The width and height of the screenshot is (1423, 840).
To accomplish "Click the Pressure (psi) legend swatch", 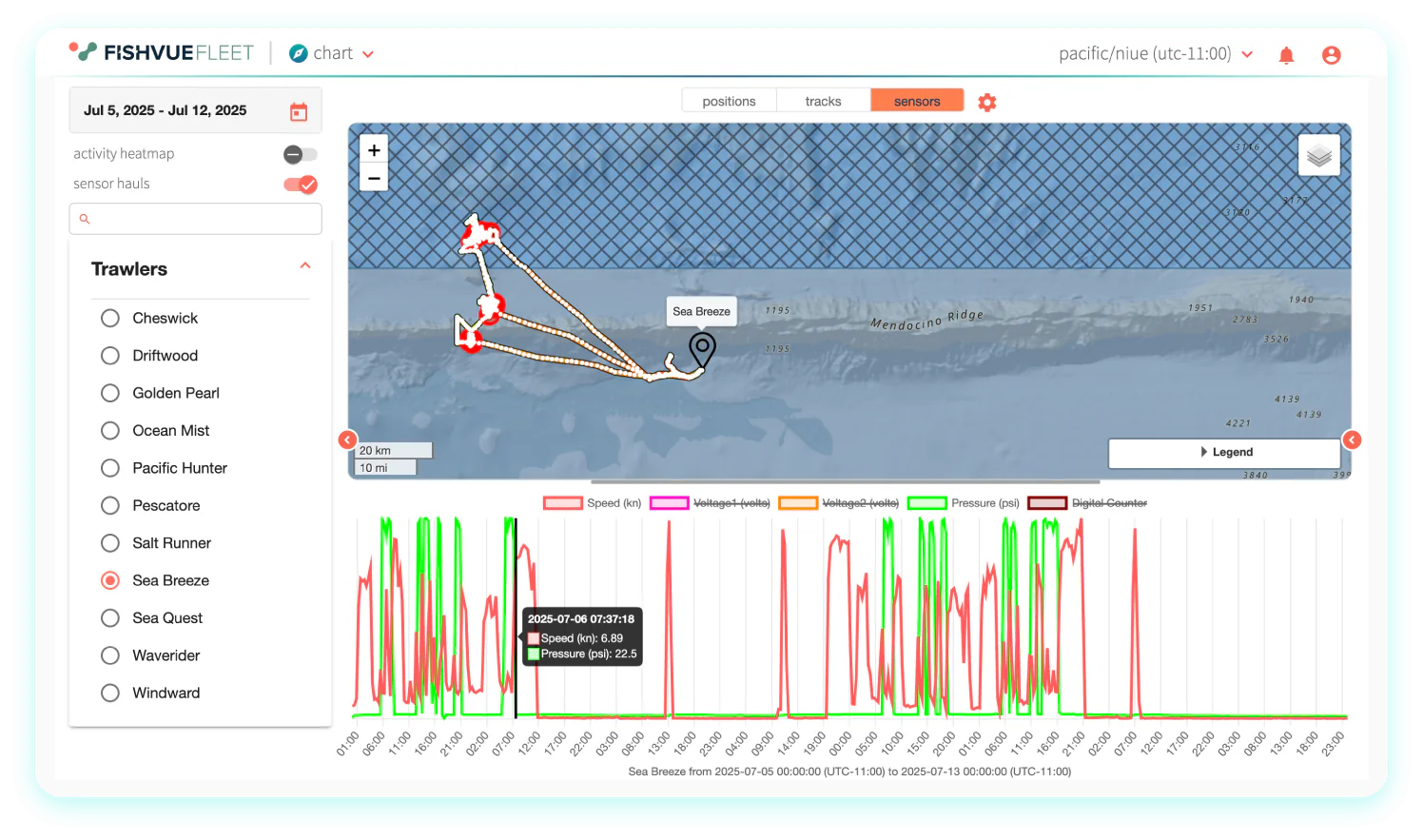I will coord(926,503).
